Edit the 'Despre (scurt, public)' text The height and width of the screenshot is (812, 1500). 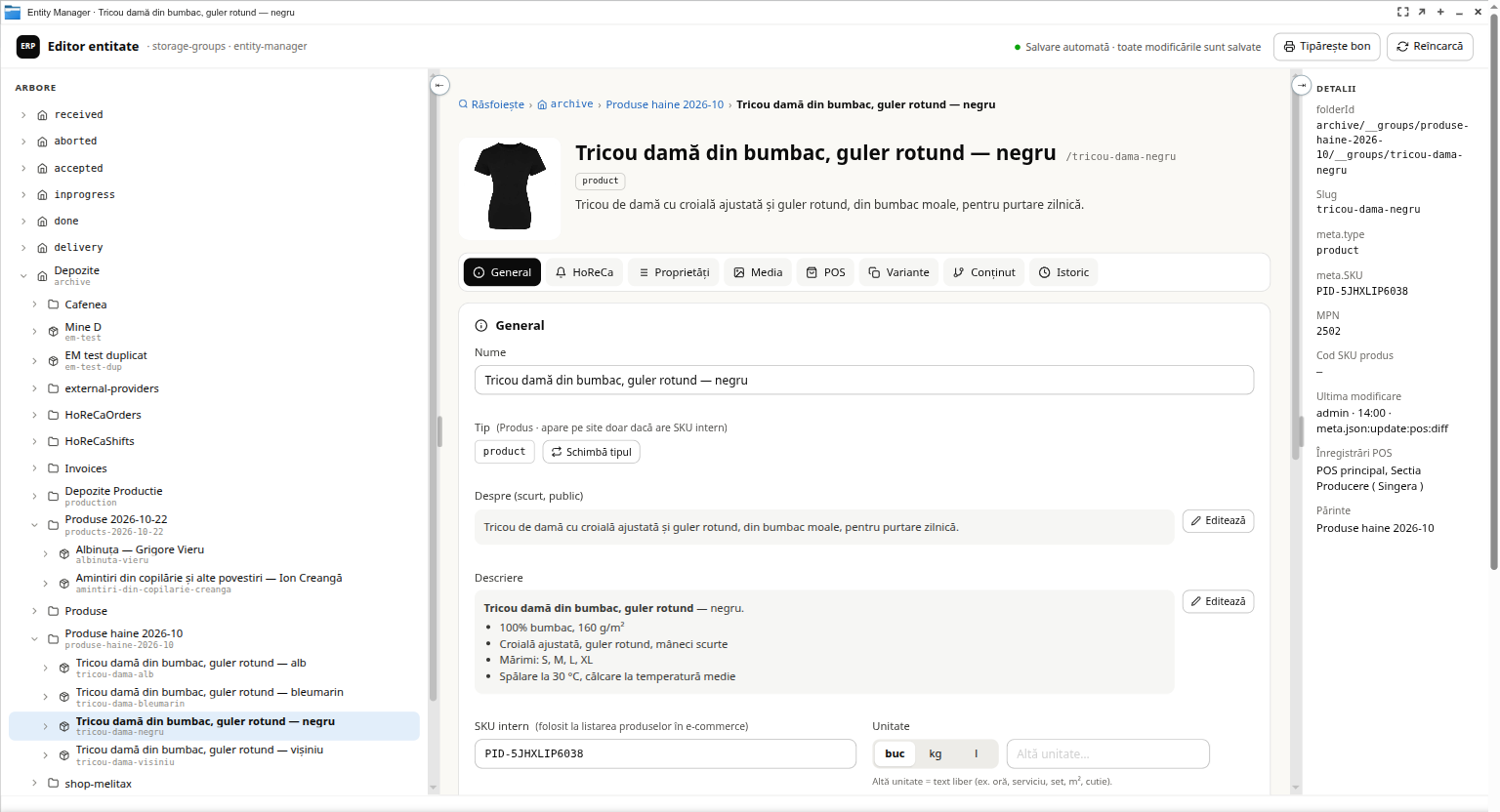pyautogui.click(x=1218, y=521)
